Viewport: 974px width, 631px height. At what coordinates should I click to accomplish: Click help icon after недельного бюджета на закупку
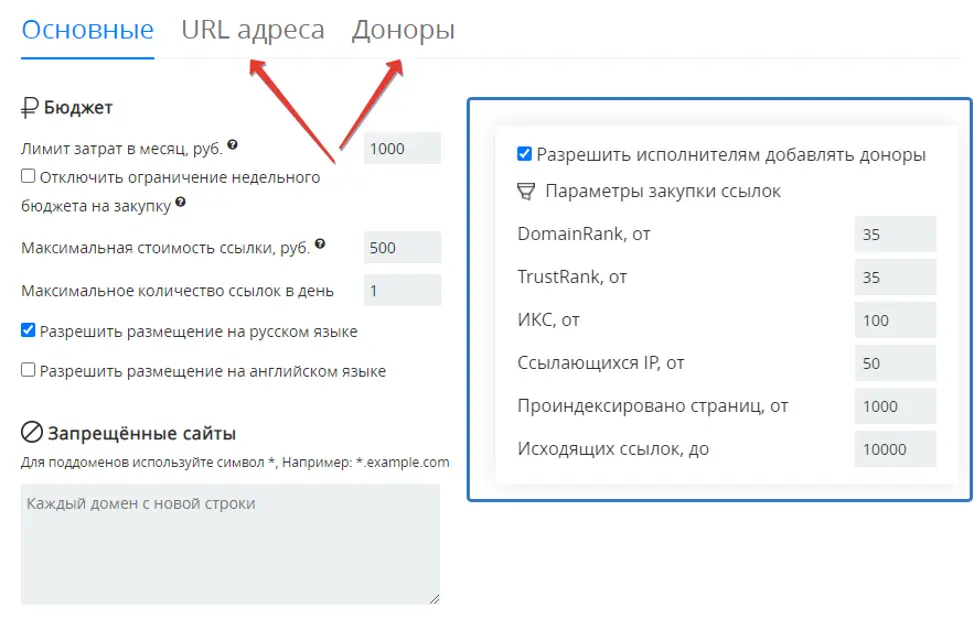click(x=181, y=202)
